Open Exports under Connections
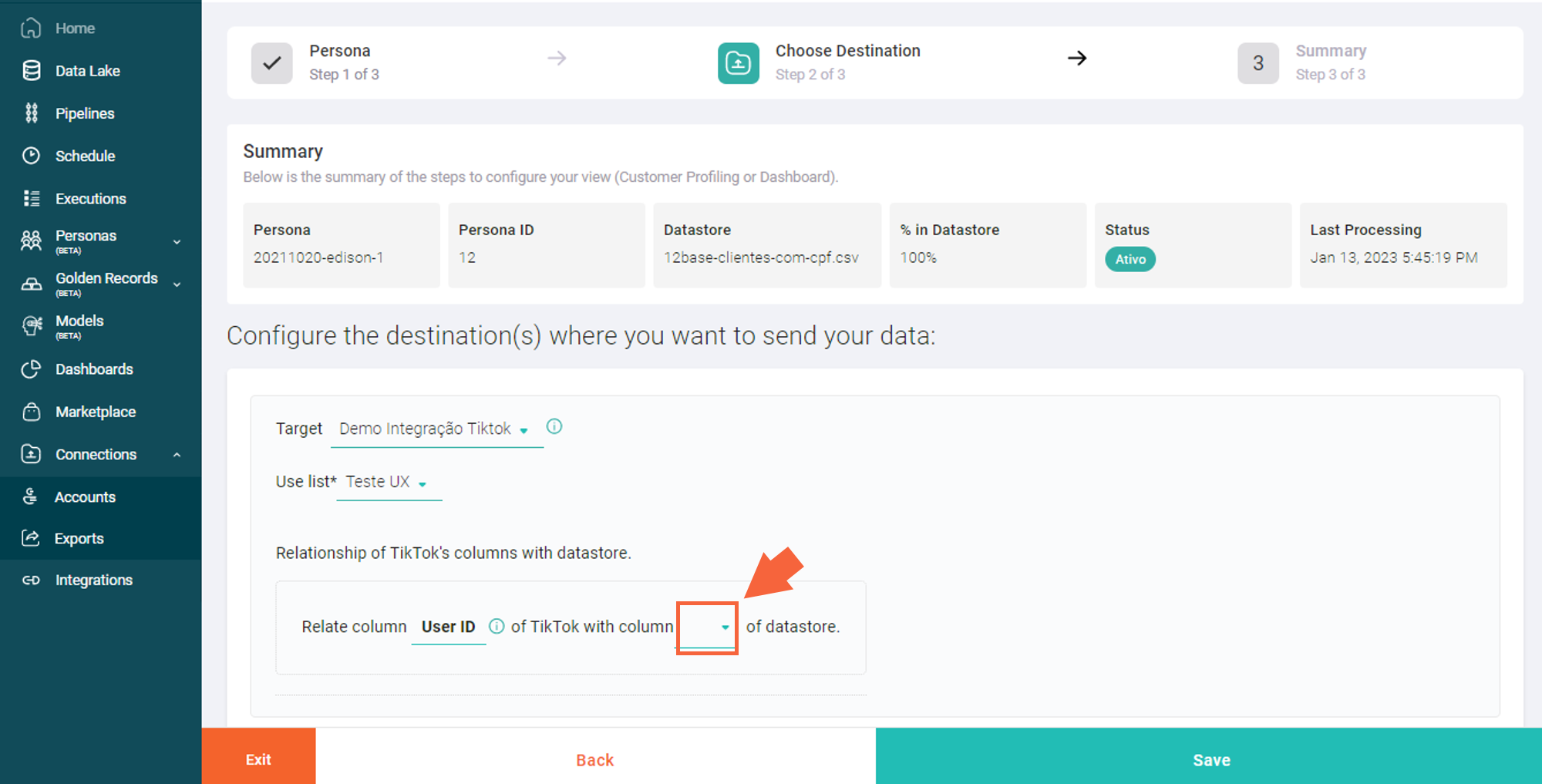The height and width of the screenshot is (784, 1542). pos(79,539)
